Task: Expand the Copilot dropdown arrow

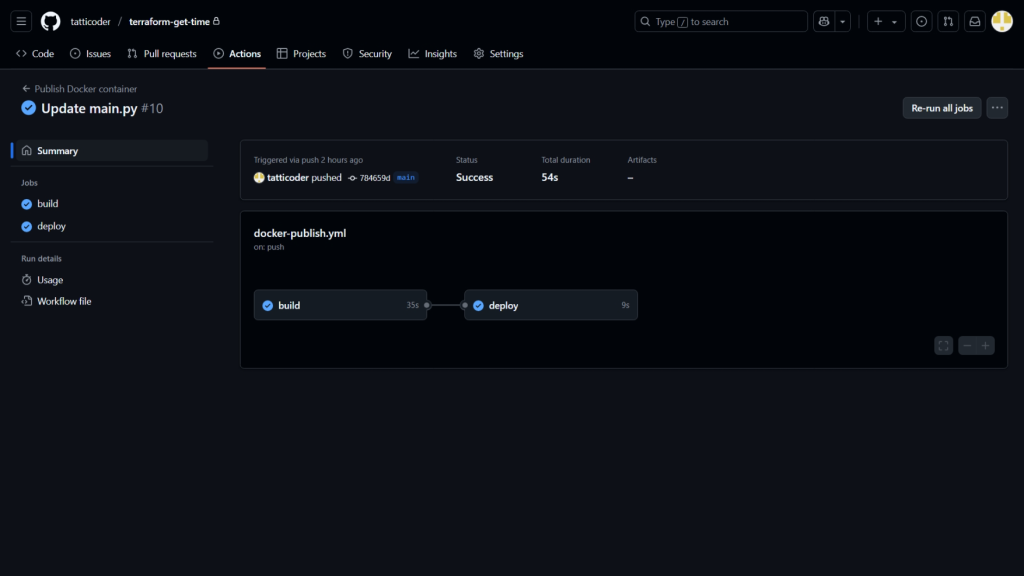Action: tap(843, 21)
